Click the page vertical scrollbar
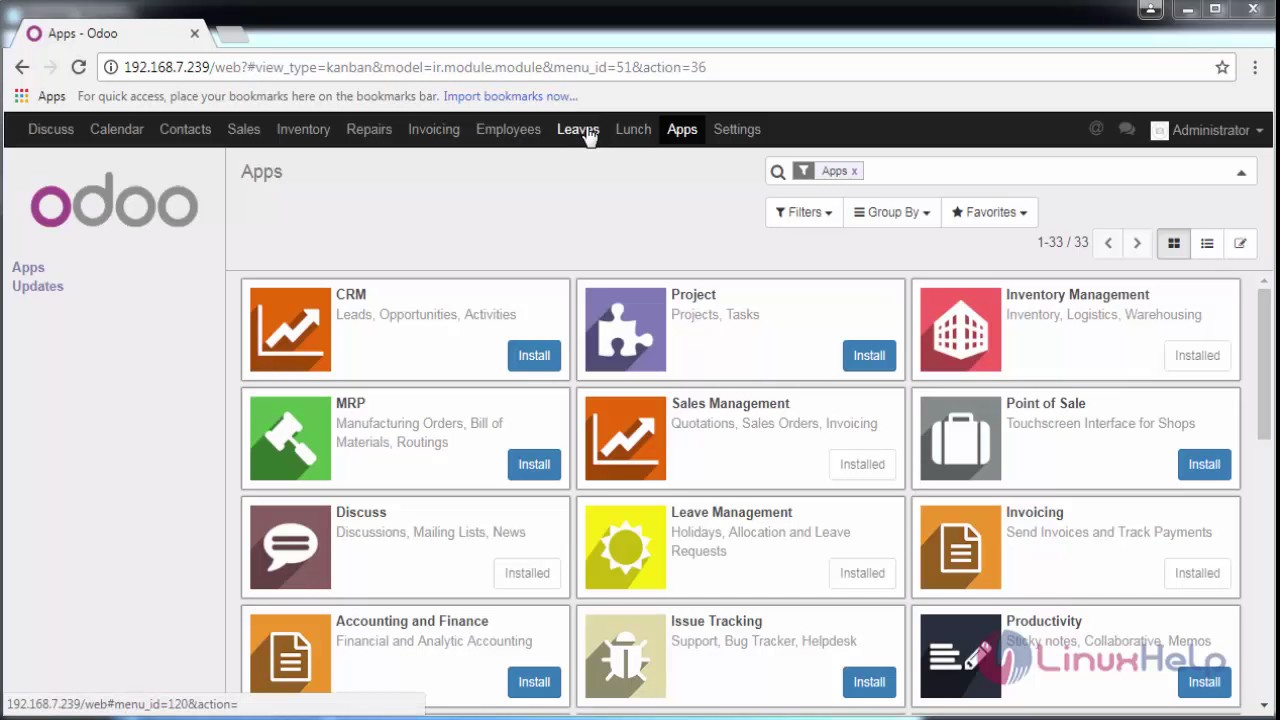 (1263, 365)
